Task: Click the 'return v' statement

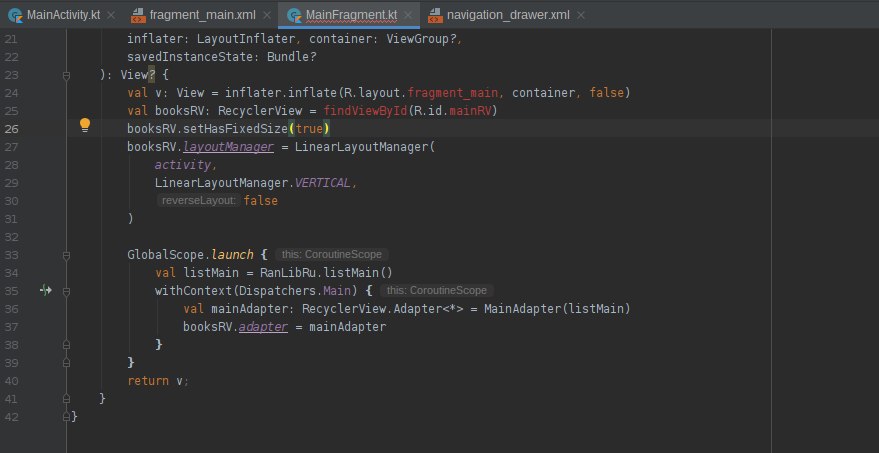Action: click(x=155, y=381)
